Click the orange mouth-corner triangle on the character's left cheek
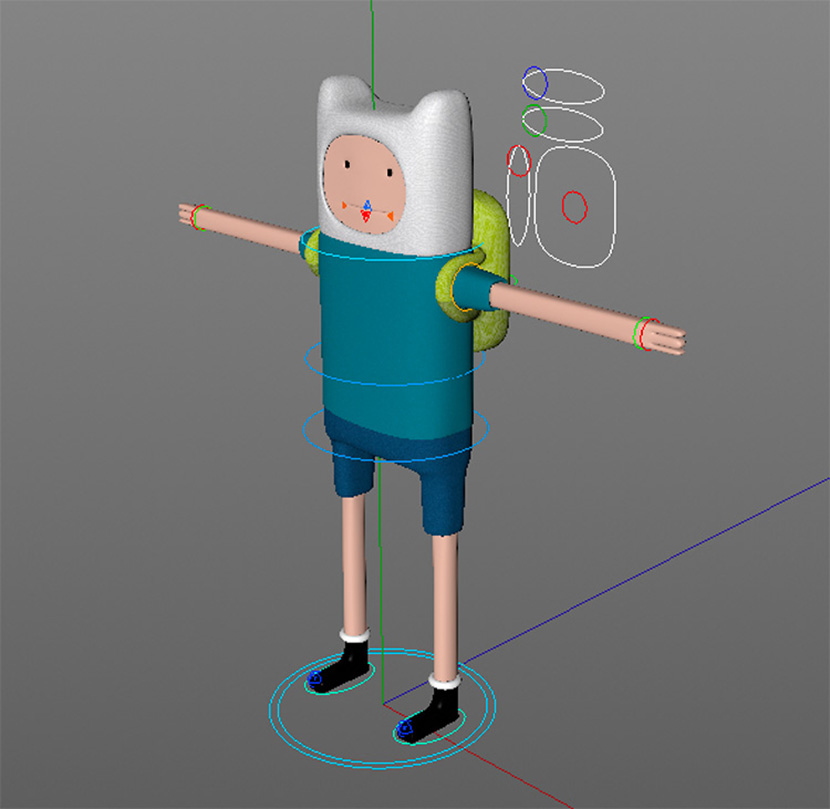The image size is (830, 809). [x=390, y=216]
